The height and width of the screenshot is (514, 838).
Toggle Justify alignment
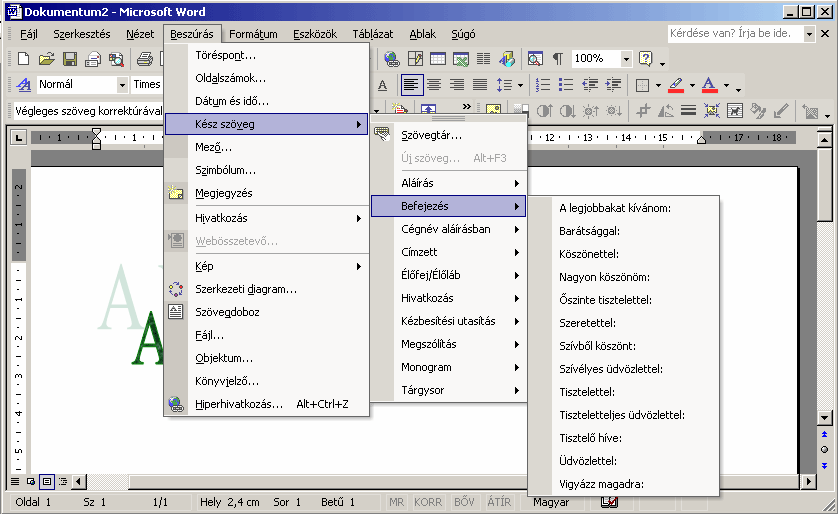pos(480,84)
